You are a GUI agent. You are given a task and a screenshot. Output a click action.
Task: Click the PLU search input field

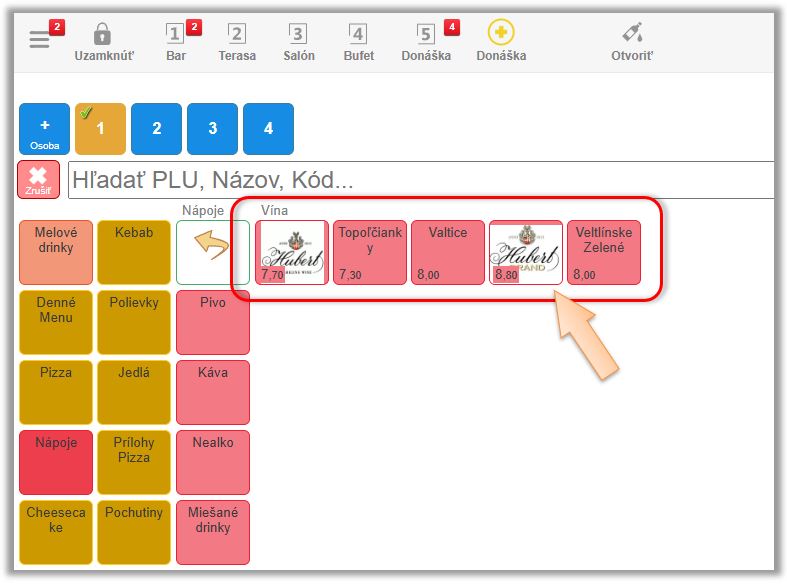(420, 180)
